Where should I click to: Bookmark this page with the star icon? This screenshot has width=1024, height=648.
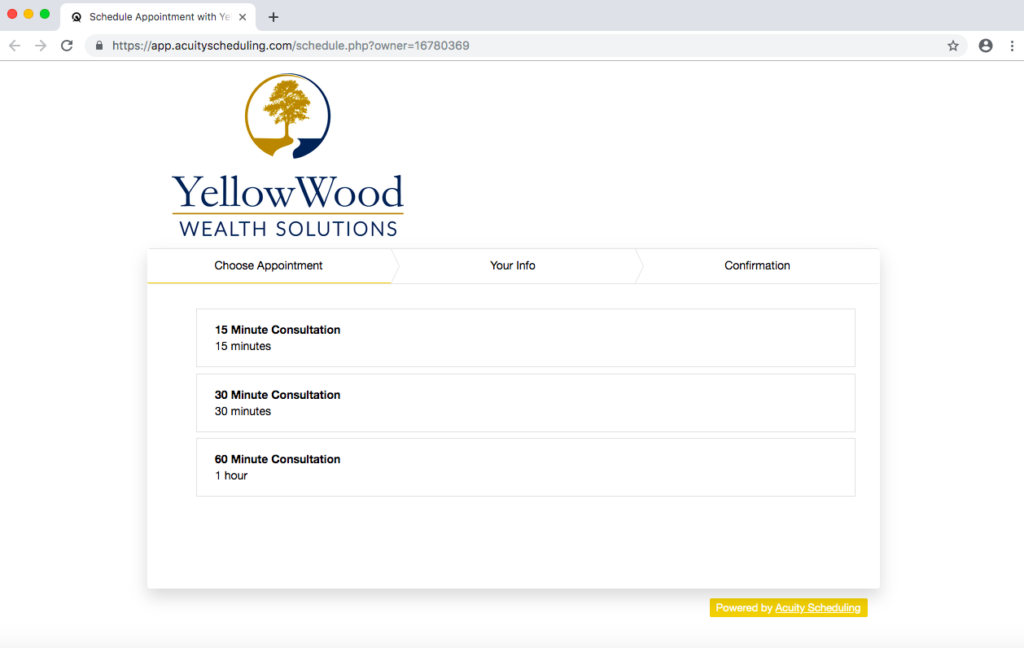[x=953, y=46]
